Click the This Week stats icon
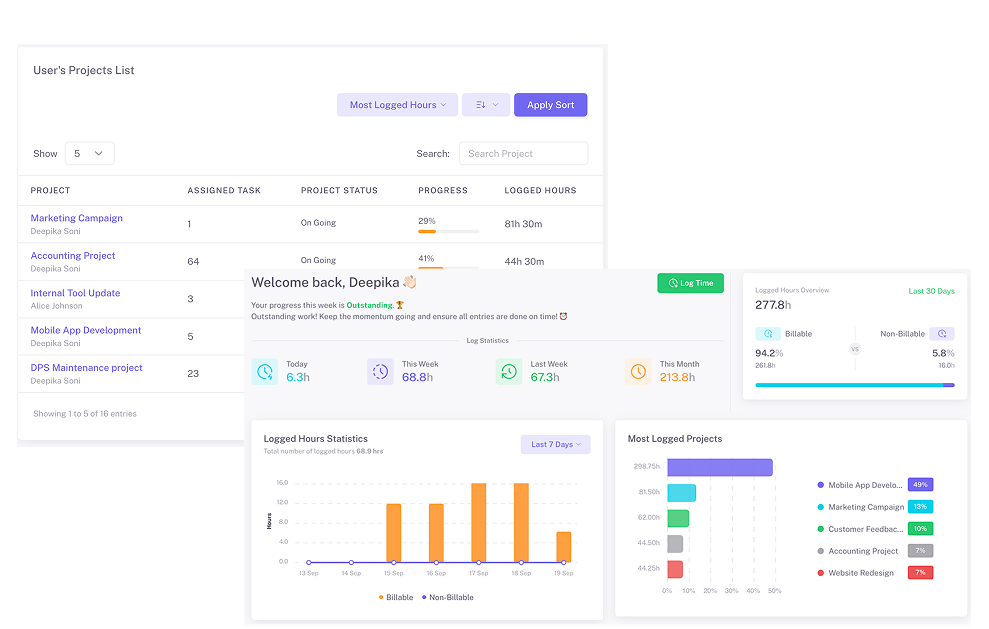The width and height of the screenshot is (989, 629). pyautogui.click(x=381, y=371)
